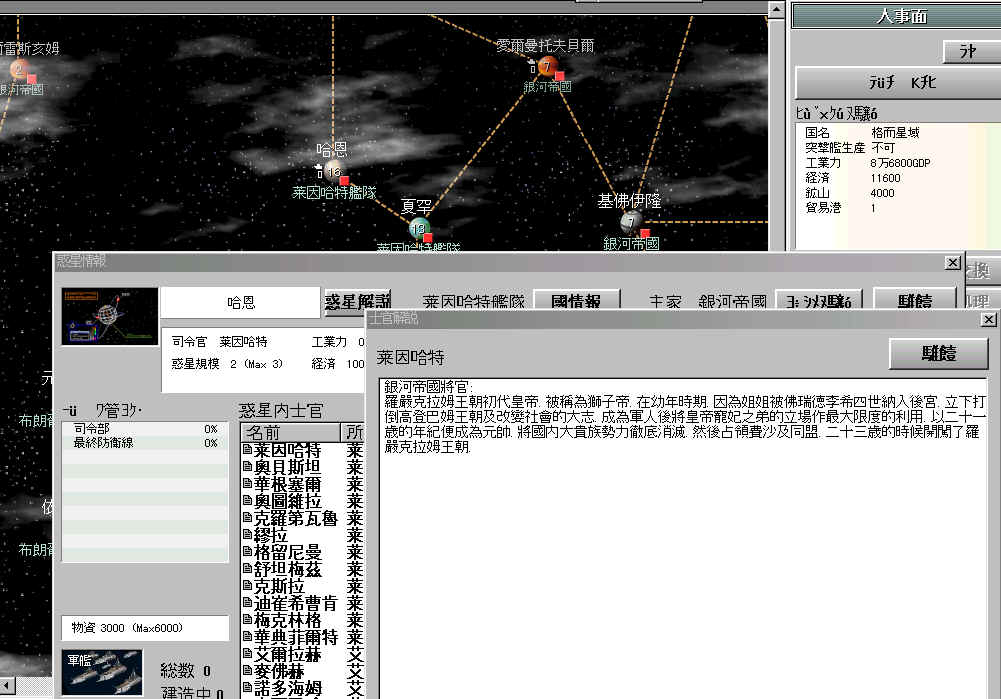Screen dimensions: 1001x699
Task: Sort officer list by 名前 column header
Action: [x=291, y=432]
